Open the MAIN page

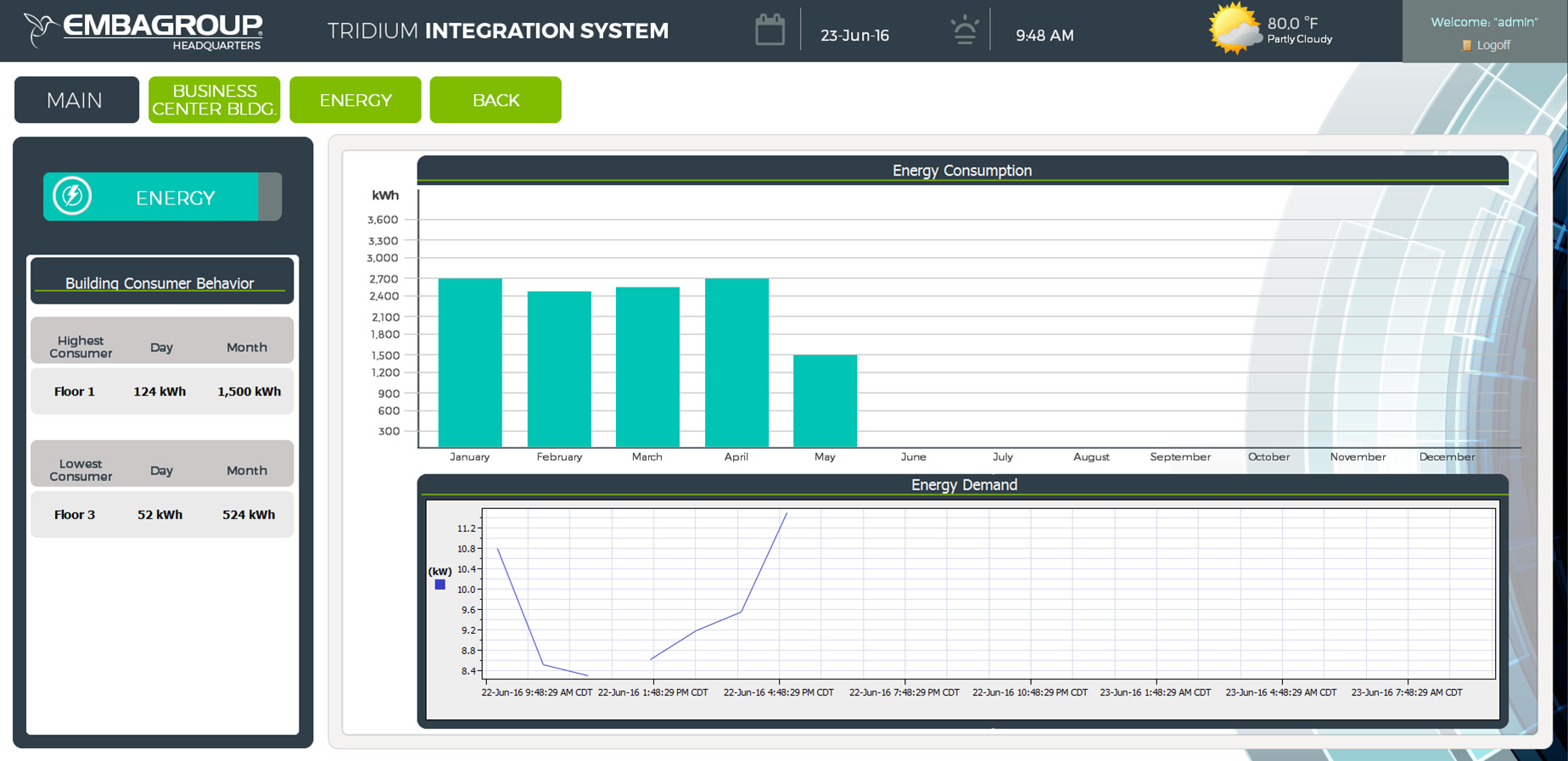point(76,100)
